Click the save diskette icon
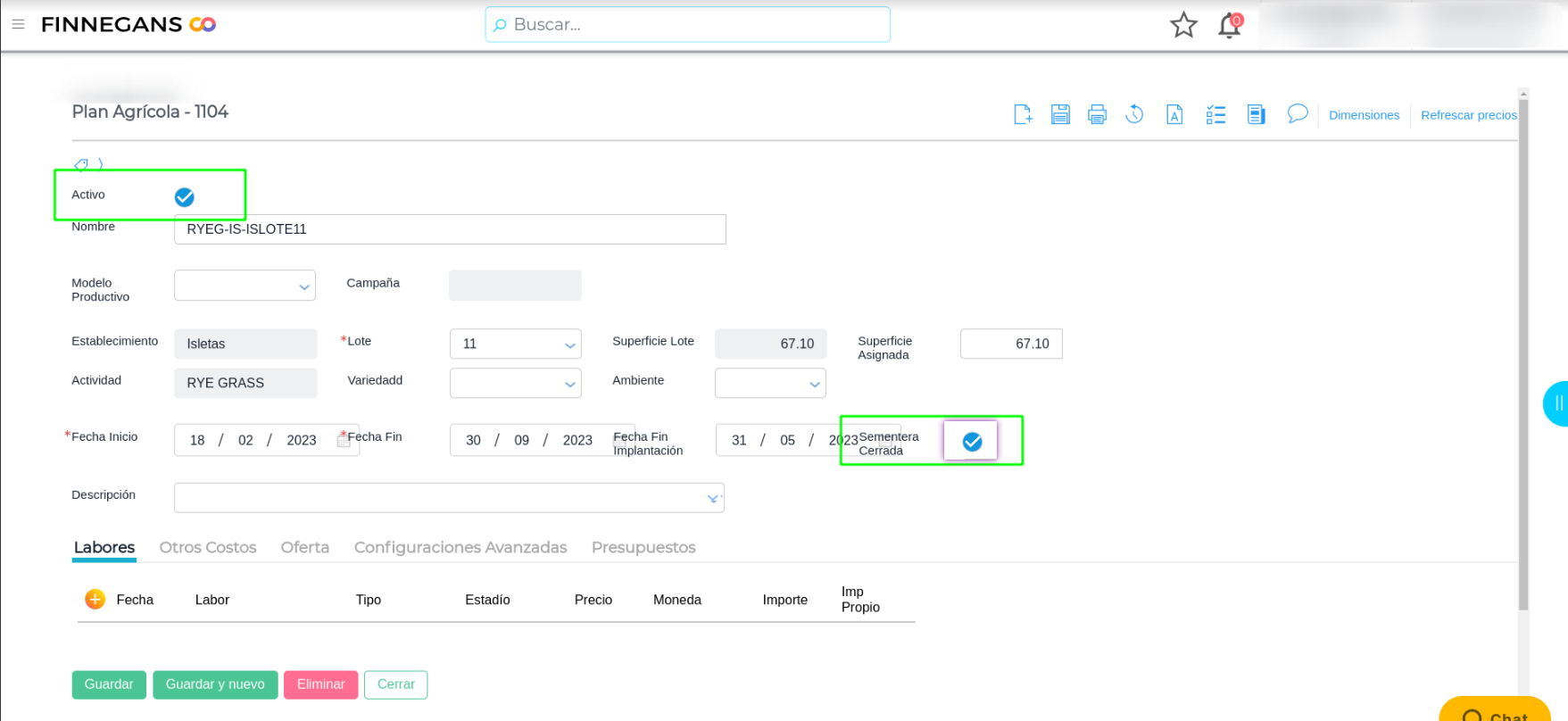Viewport: 1568px width, 721px height. pyautogui.click(x=1060, y=114)
